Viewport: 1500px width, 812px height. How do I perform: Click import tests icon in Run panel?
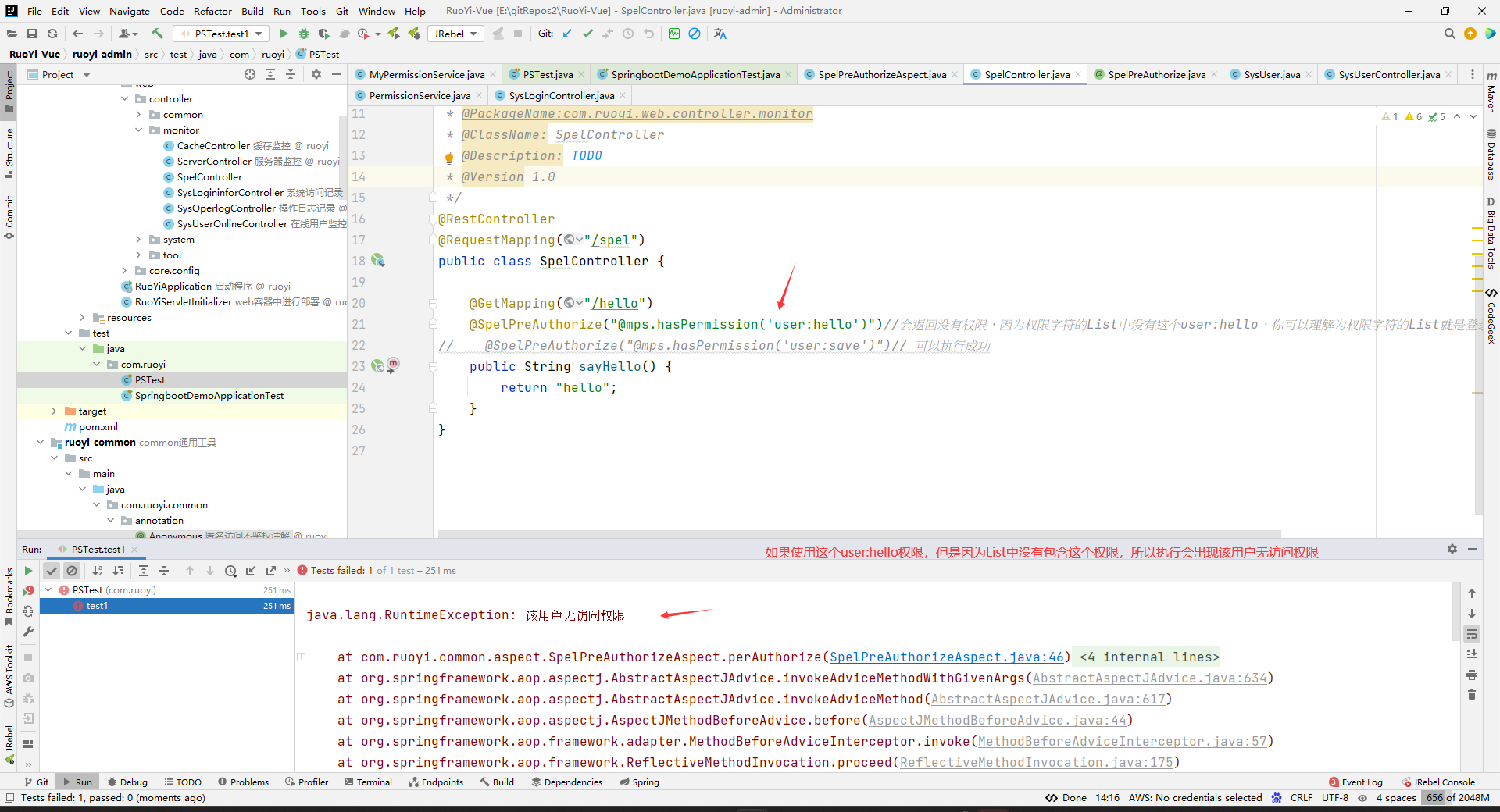251,571
